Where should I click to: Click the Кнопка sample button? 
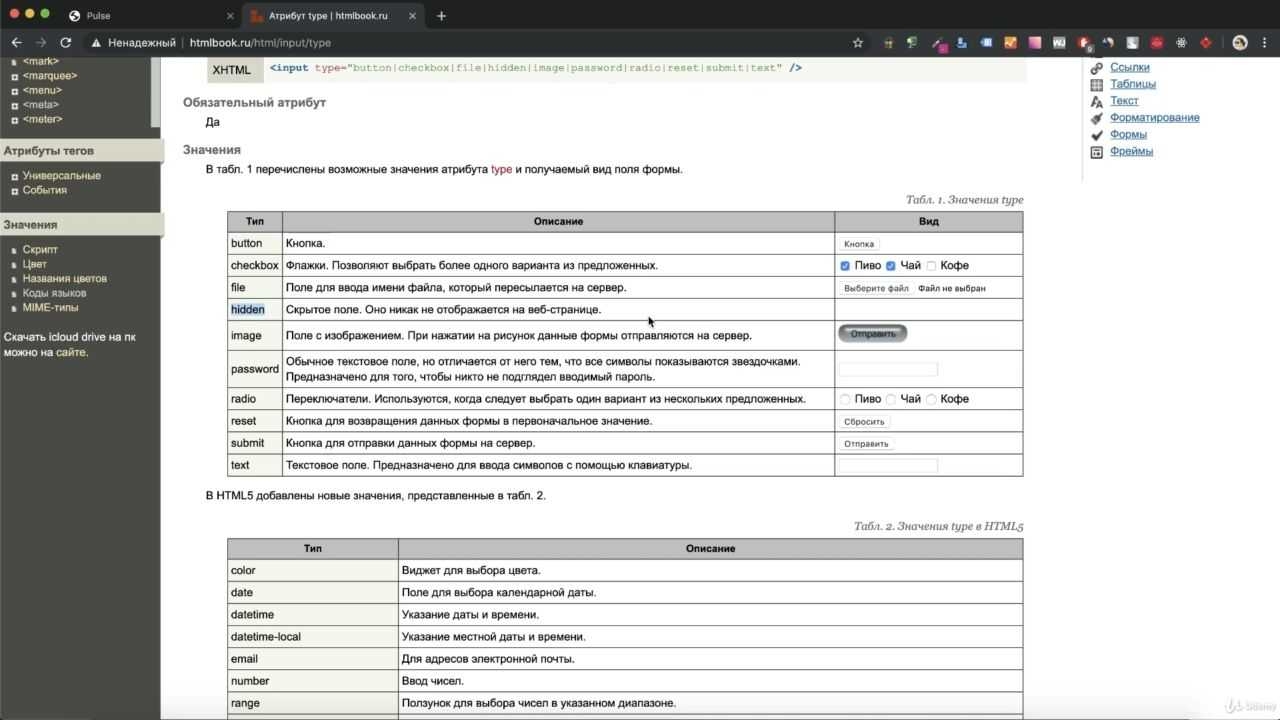859,243
